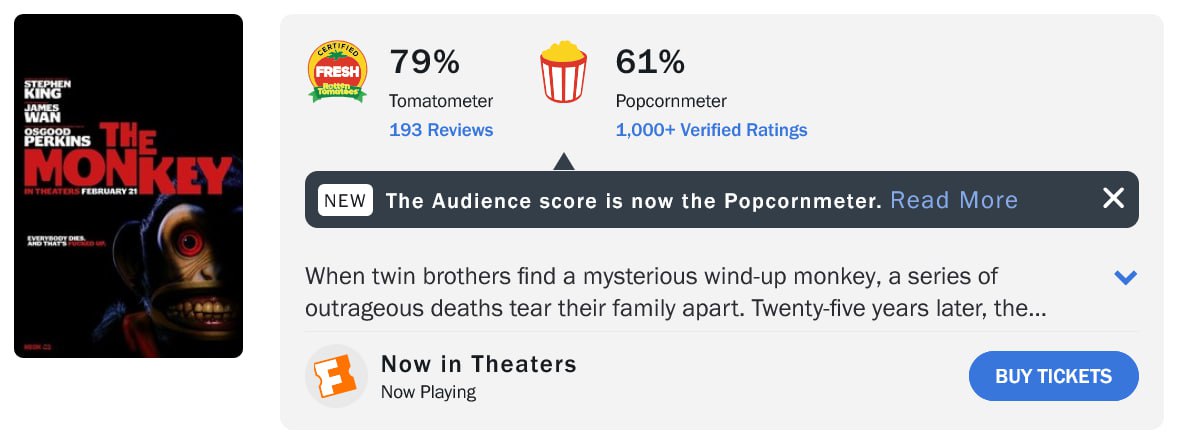The height and width of the screenshot is (442, 1177).
Task: Click the orange Fandango ticket icon
Action: (336, 376)
